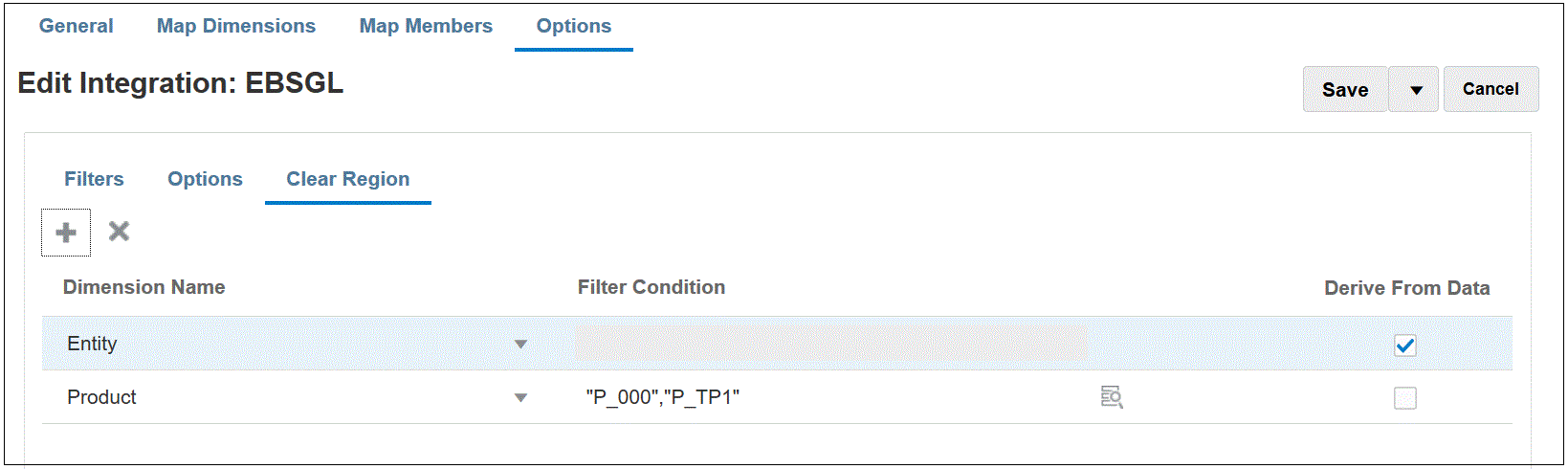Go to the Map Members tab
Image resolution: width=1568 pixels, height=469 pixels.
[426, 26]
